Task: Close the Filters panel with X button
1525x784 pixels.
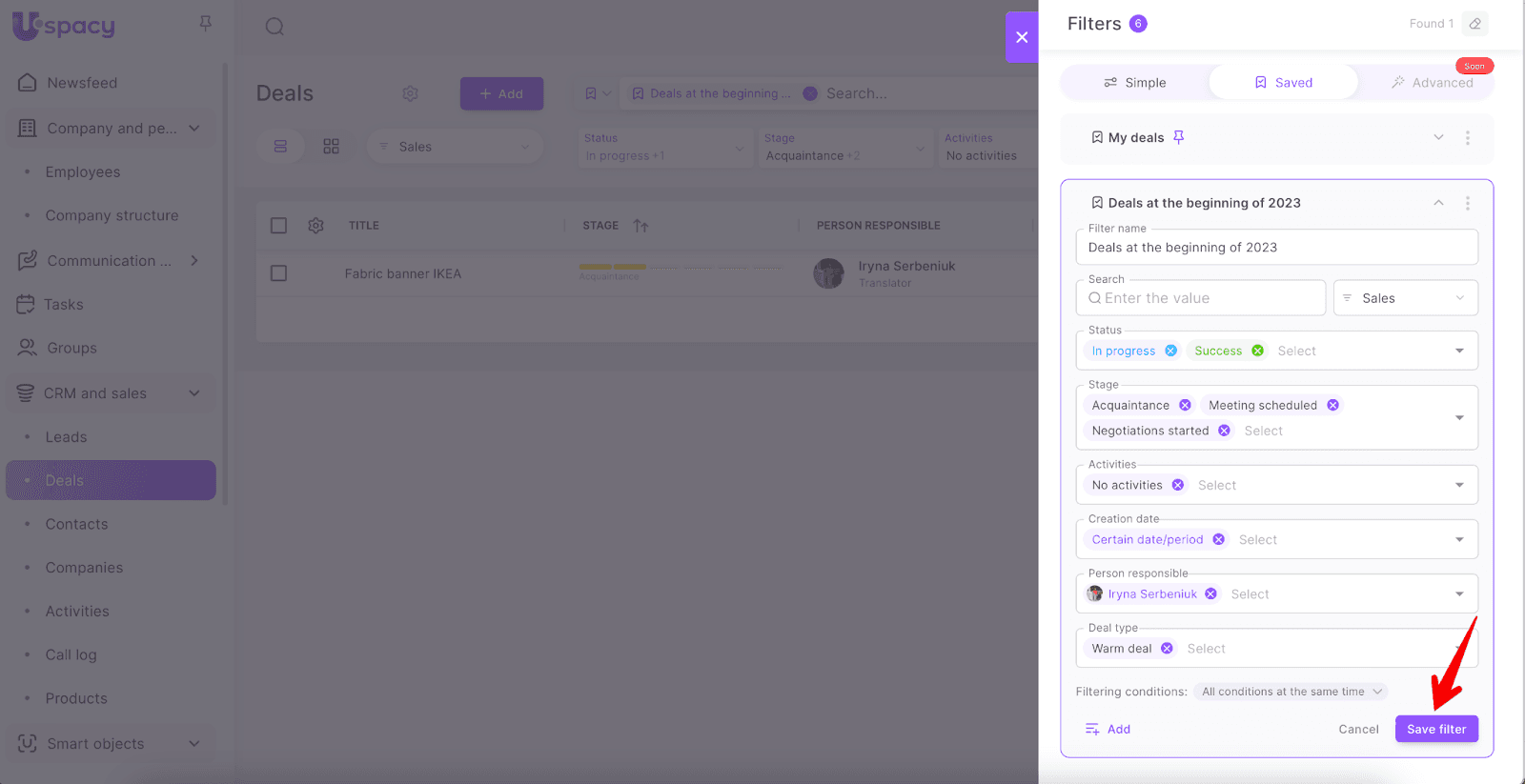Action: click(1022, 37)
